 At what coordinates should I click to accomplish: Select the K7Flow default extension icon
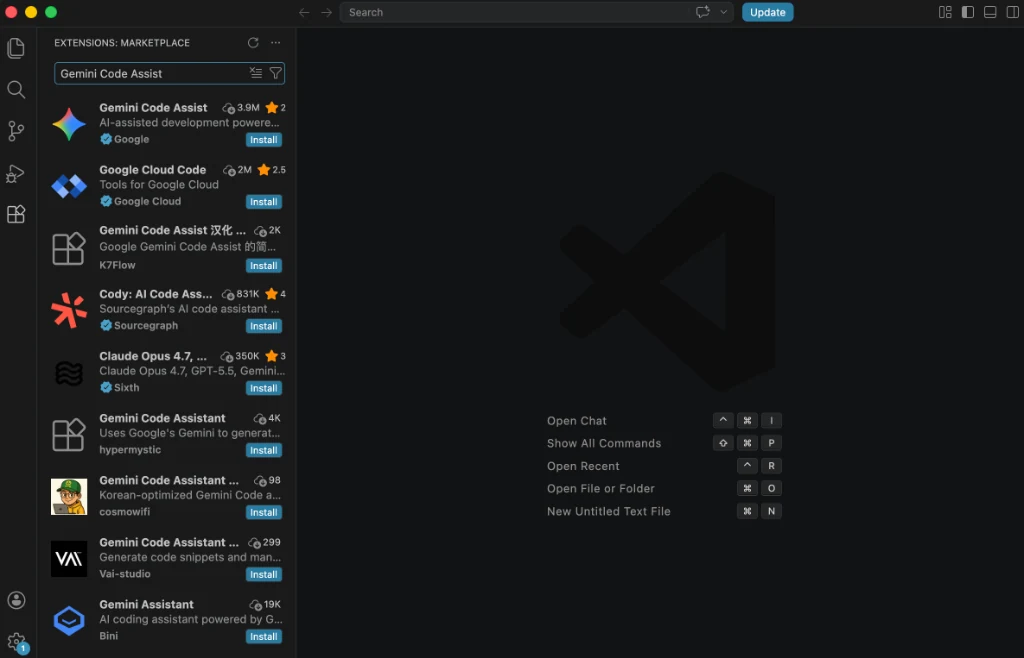pyautogui.click(x=69, y=249)
